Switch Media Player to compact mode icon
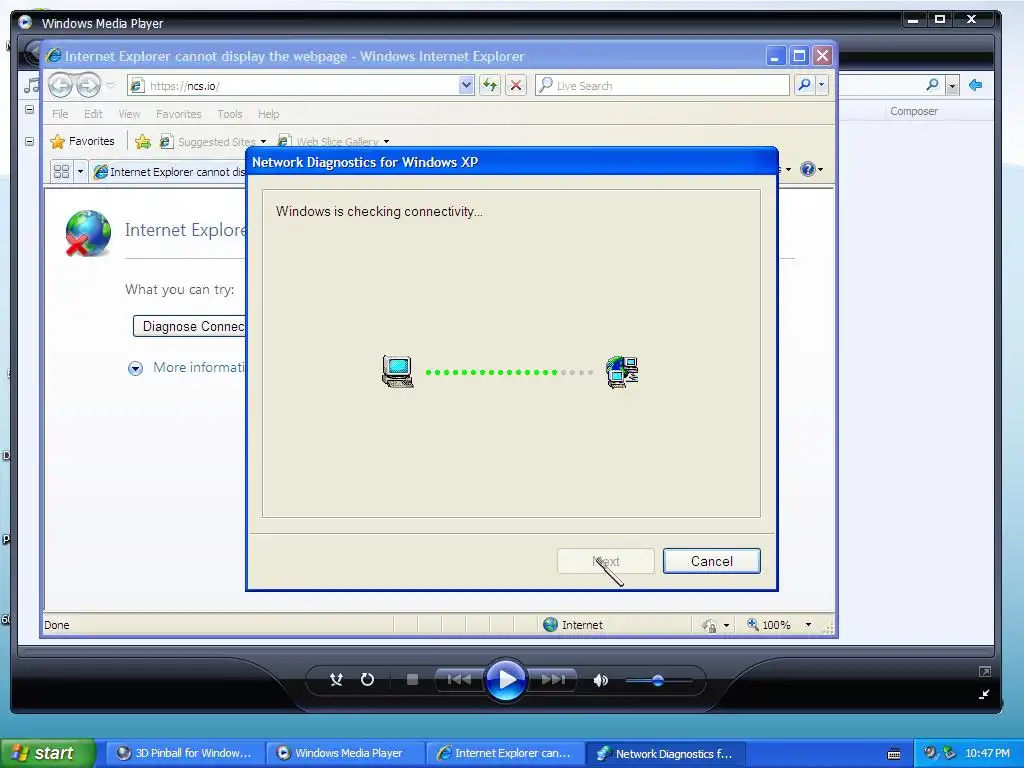The image size is (1024, 768). (x=984, y=695)
